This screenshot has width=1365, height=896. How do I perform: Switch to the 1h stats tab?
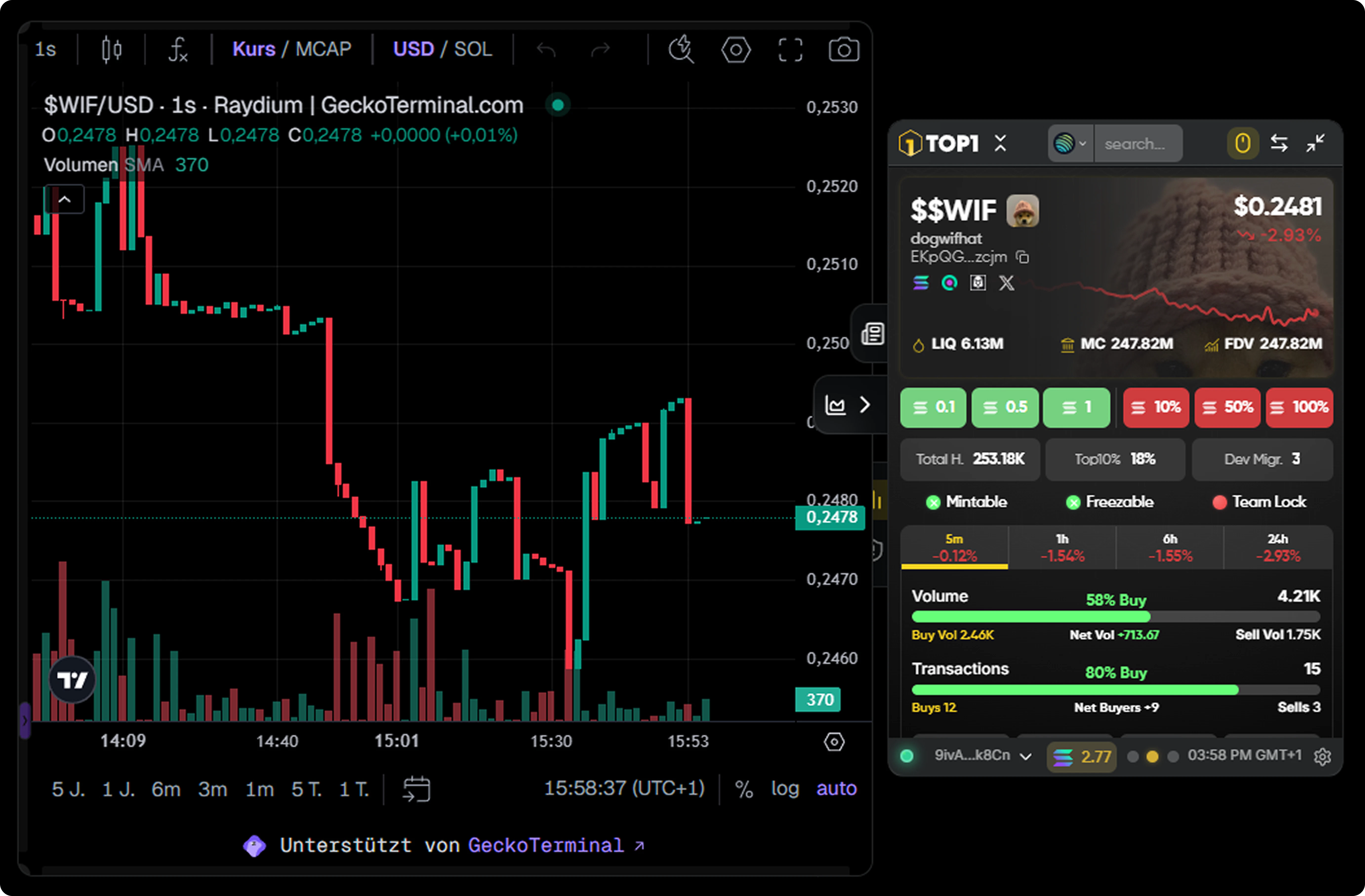(x=1062, y=548)
